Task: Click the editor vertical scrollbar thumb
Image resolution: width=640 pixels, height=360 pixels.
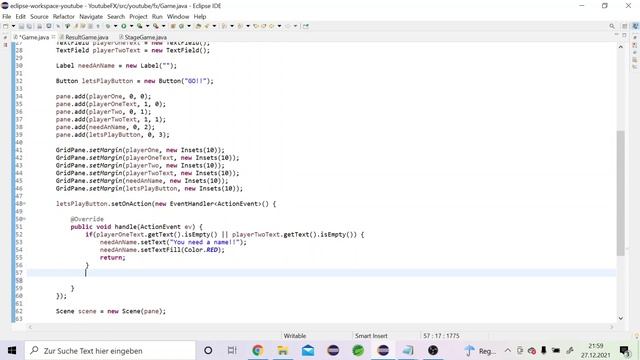Action: (x=621, y=193)
